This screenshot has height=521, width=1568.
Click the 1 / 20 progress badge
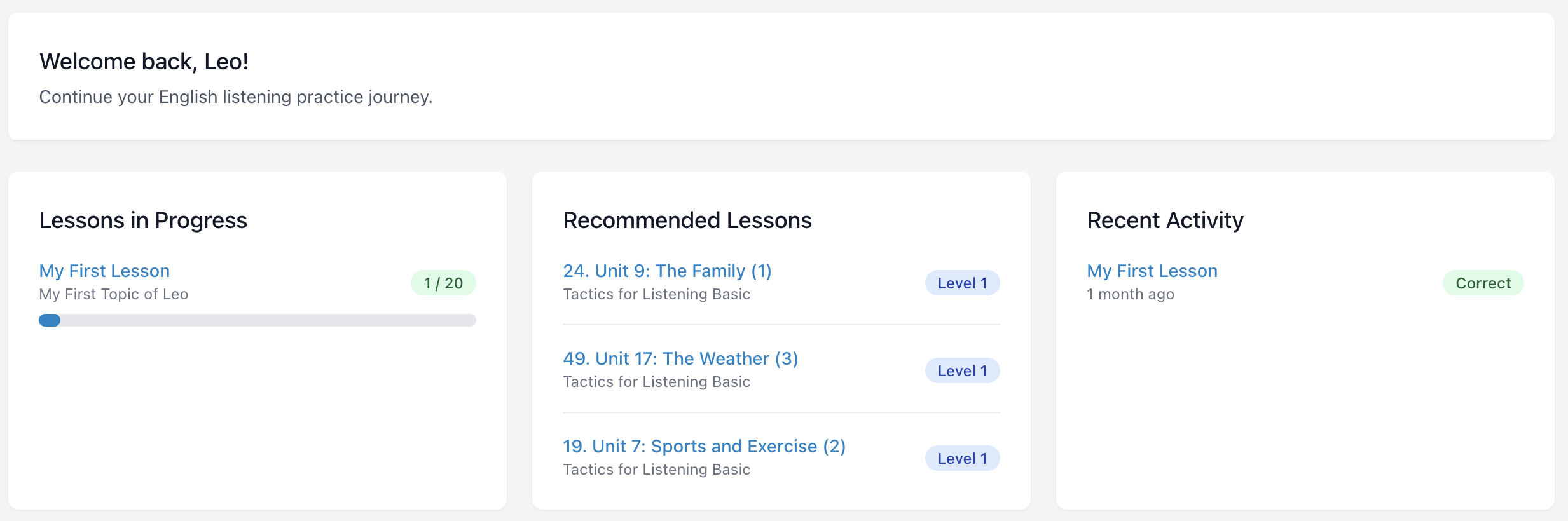click(443, 283)
